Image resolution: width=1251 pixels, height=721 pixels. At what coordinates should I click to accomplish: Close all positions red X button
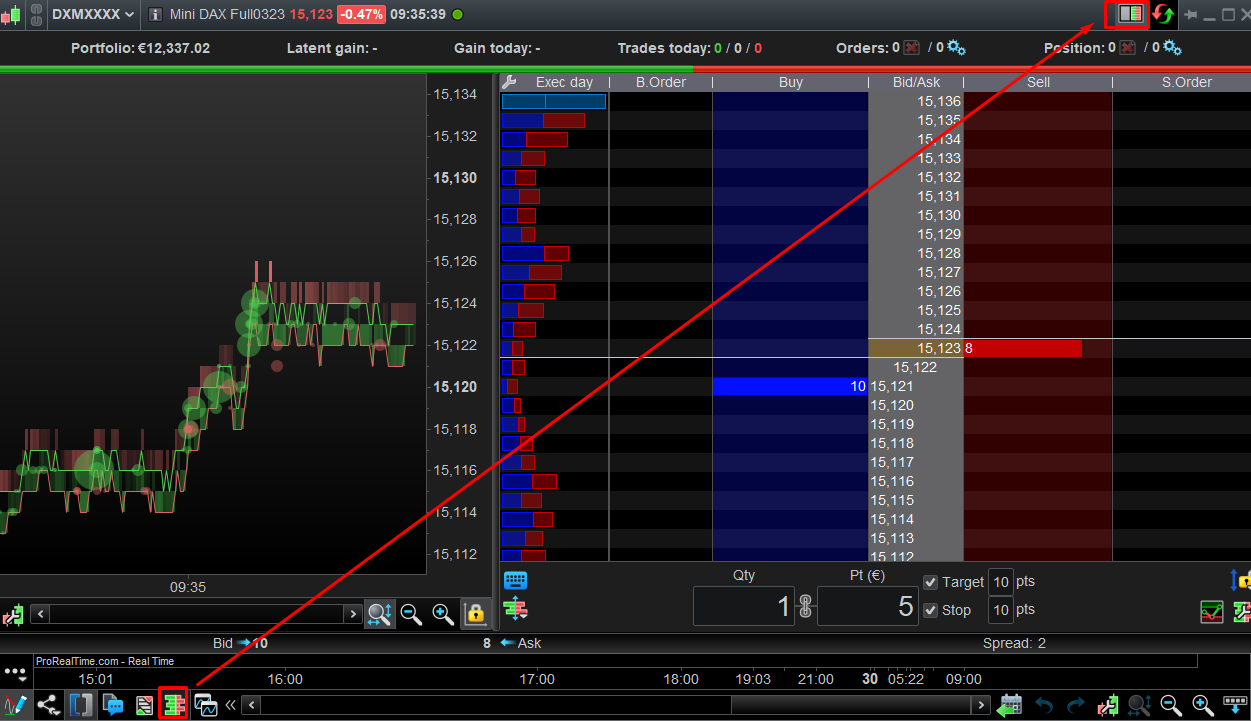1128,48
